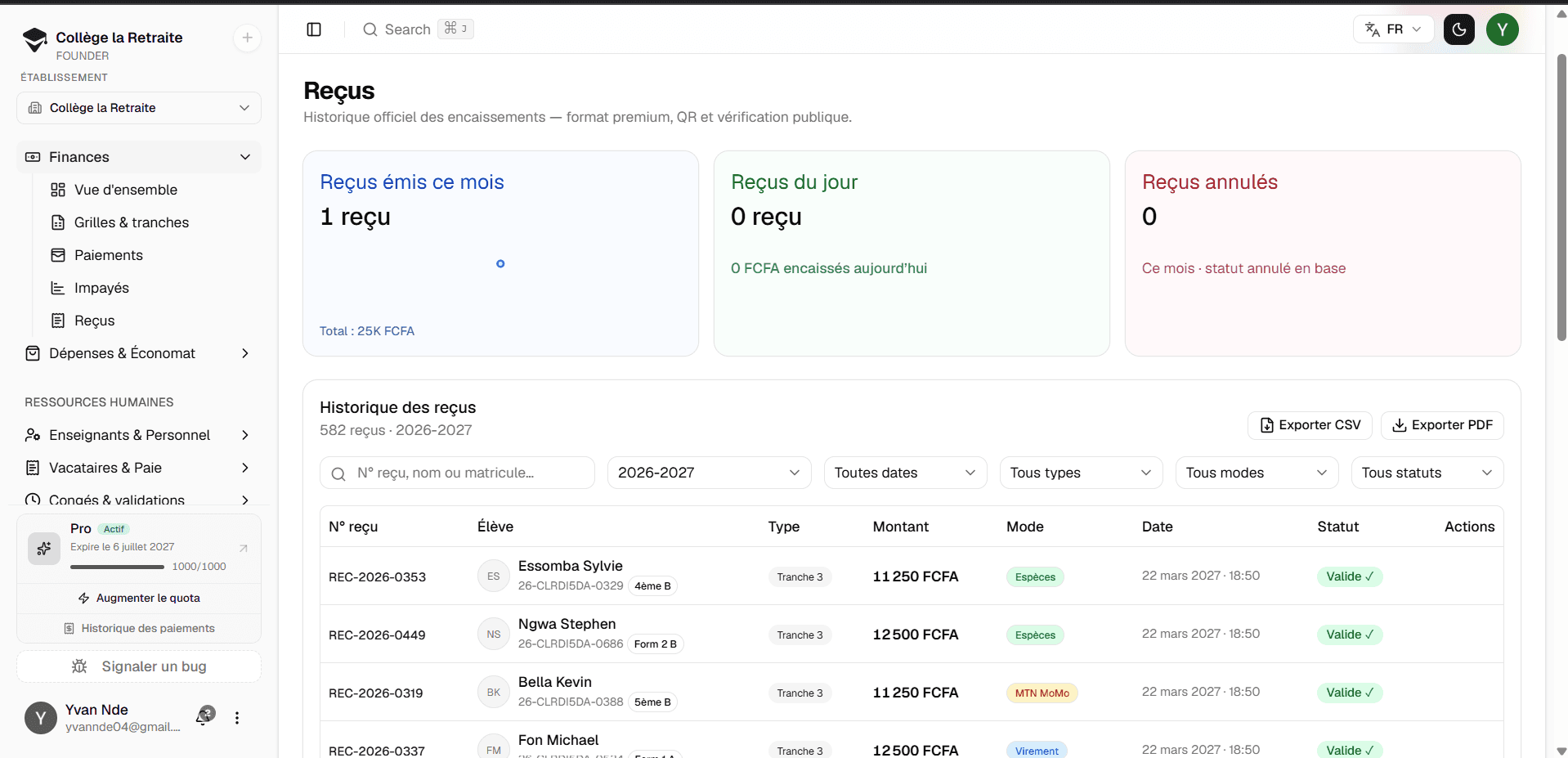This screenshot has width=1568, height=758.
Task: Click the chart data point in Reçus émis ce mois
Action: click(500, 263)
